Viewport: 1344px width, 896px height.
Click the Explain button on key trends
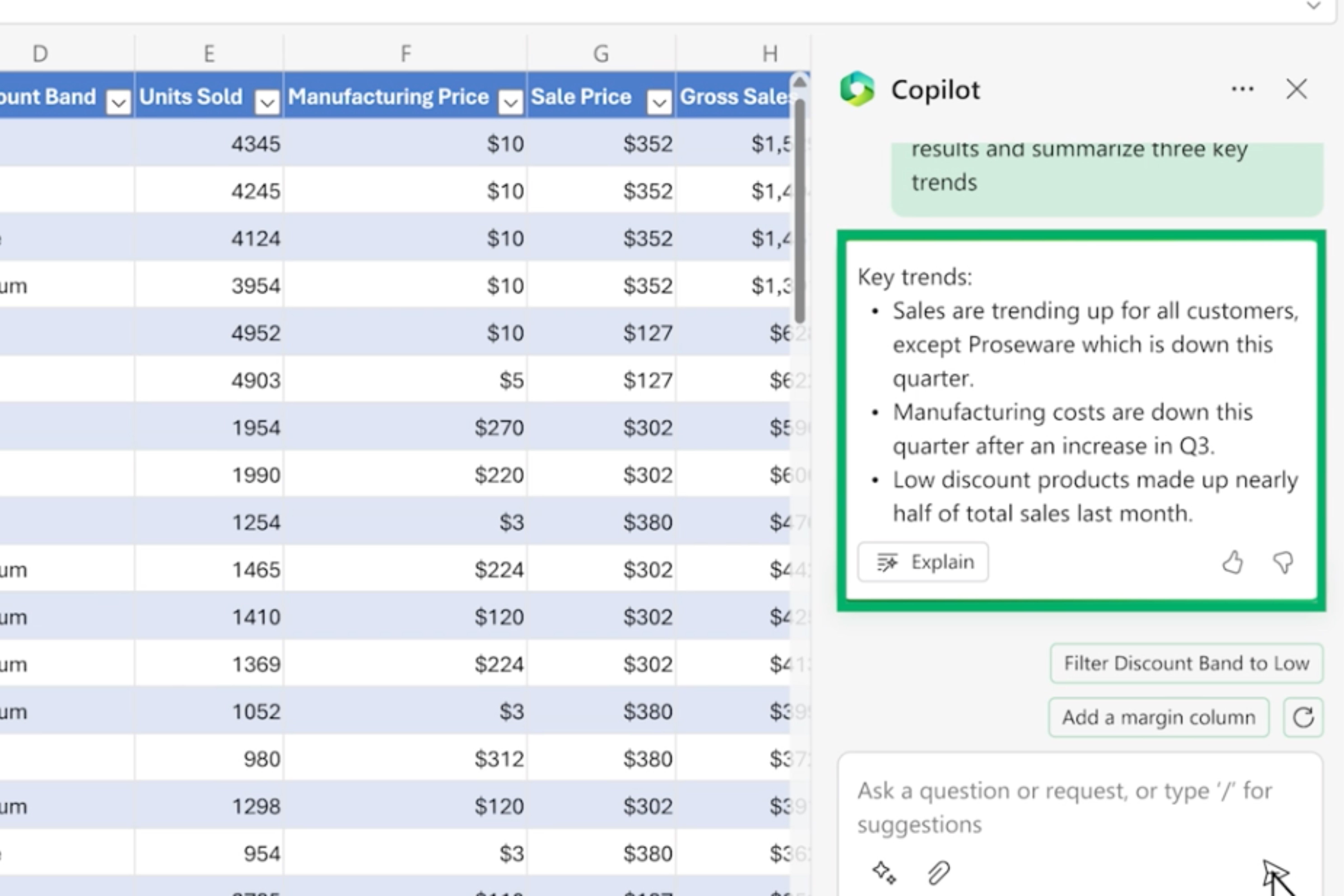click(921, 561)
